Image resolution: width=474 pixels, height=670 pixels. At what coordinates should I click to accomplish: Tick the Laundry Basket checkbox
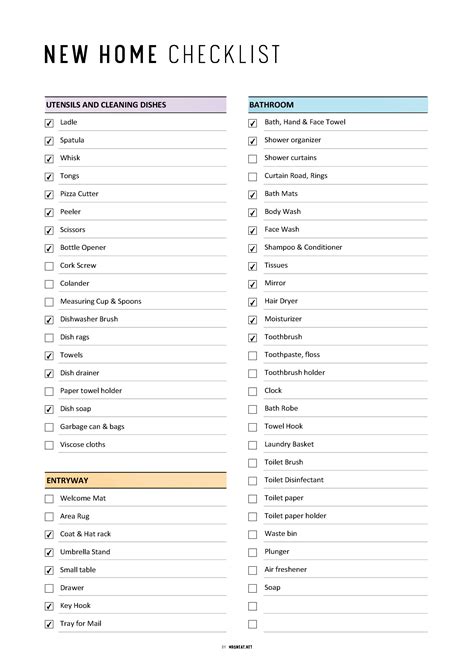(x=253, y=445)
